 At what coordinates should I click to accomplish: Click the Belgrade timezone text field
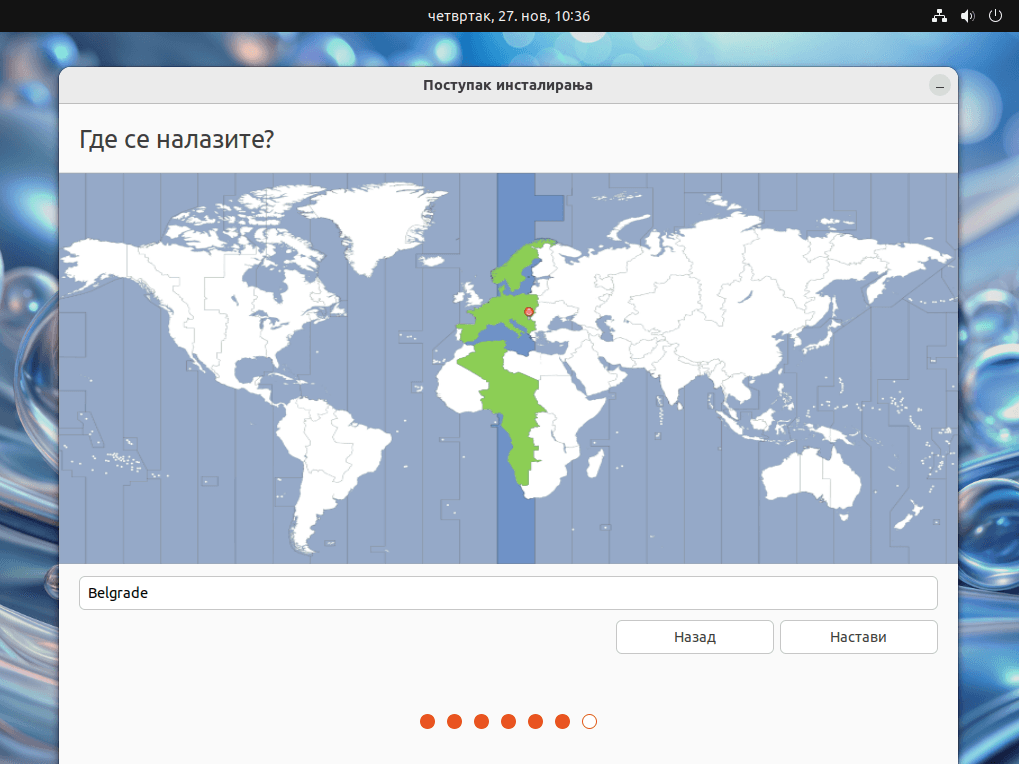508,593
